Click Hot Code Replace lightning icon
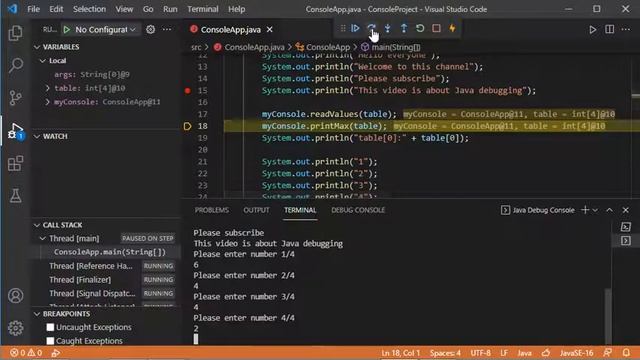The height and width of the screenshot is (360, 640). [452, 28]
